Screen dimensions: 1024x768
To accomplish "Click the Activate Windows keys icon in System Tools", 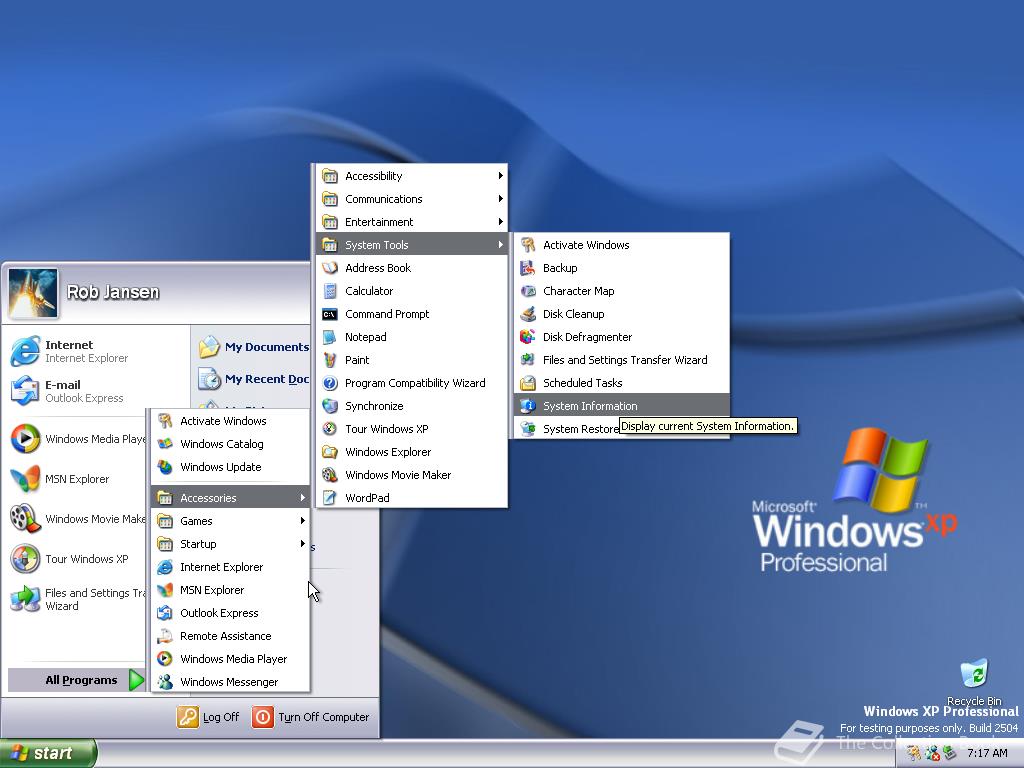I will 528,245.
